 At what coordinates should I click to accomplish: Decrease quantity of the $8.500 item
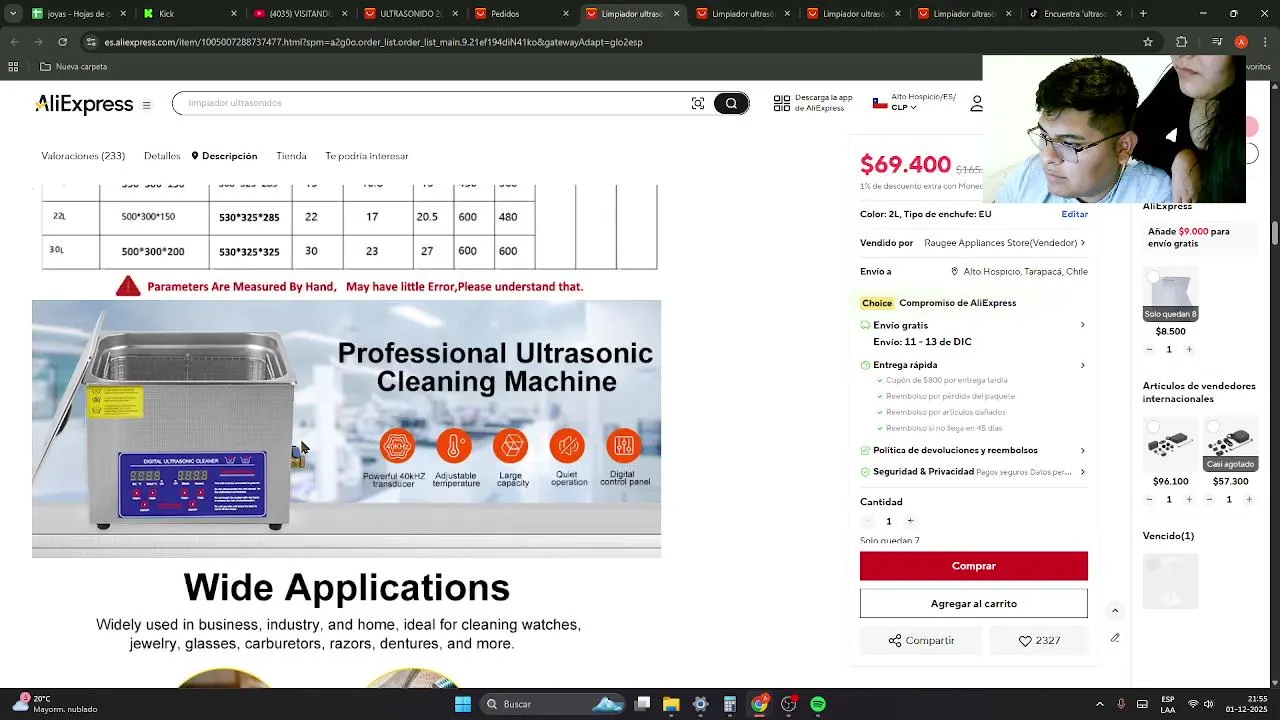click(x=1149, y=349)
